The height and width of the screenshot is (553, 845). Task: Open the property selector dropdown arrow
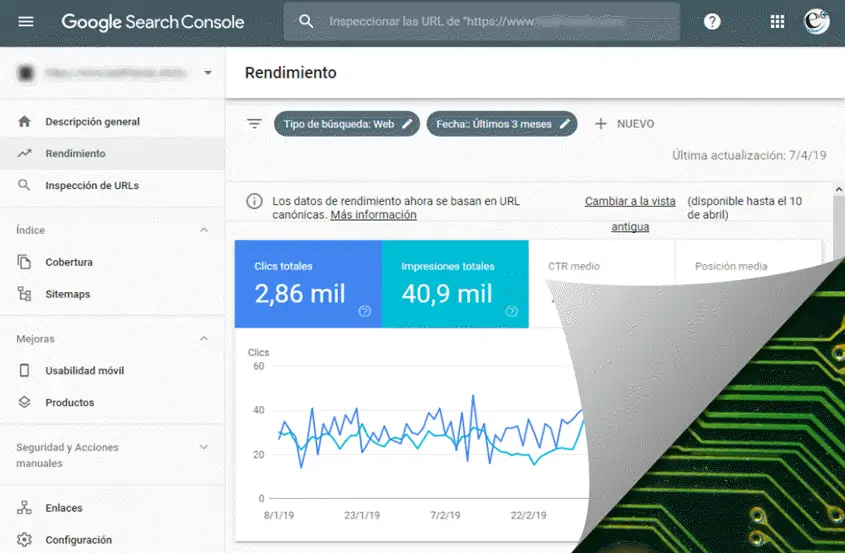point(207,73)
